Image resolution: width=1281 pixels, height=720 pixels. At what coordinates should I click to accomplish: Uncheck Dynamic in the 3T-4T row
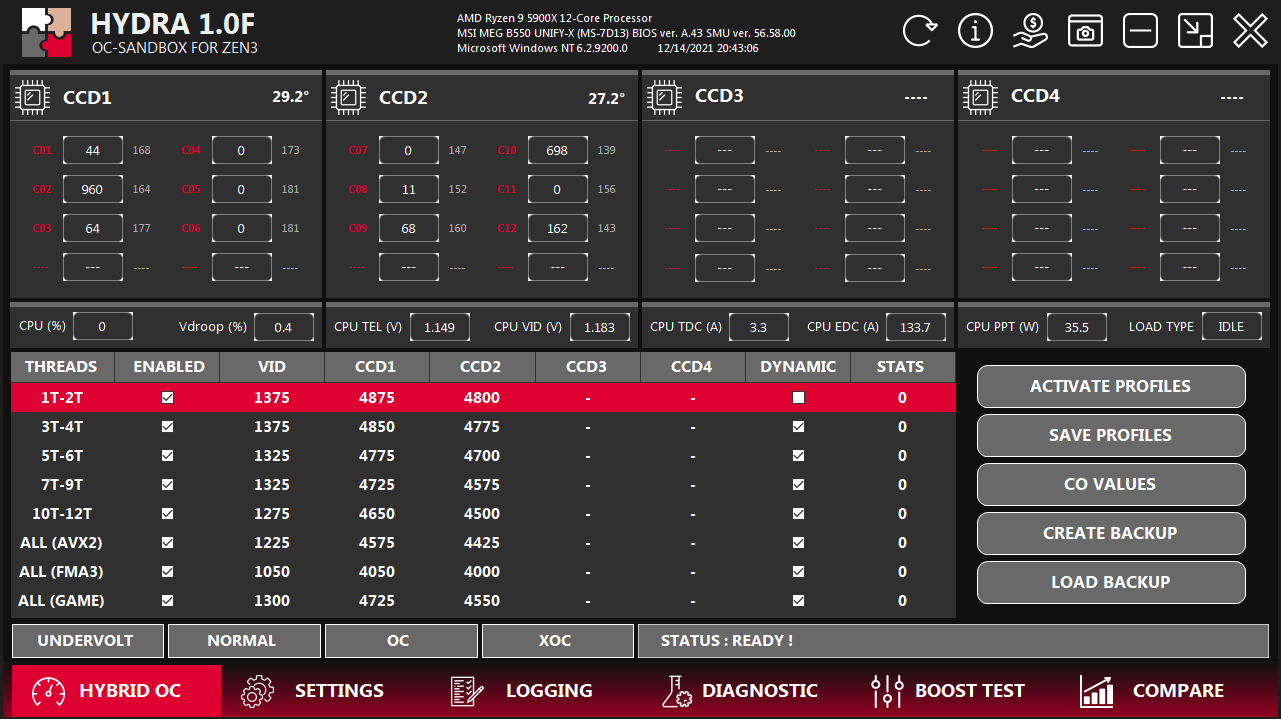click(x=798, y=427)
